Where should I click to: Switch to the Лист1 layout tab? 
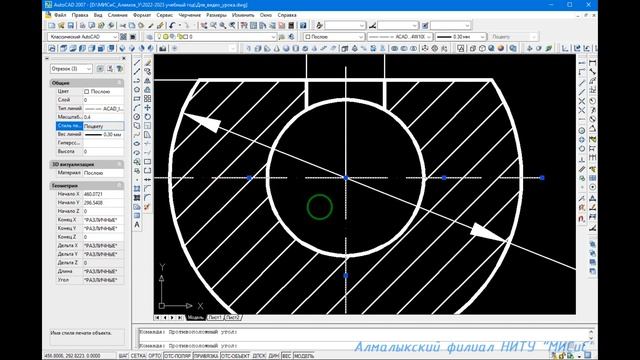pos(215,317)
